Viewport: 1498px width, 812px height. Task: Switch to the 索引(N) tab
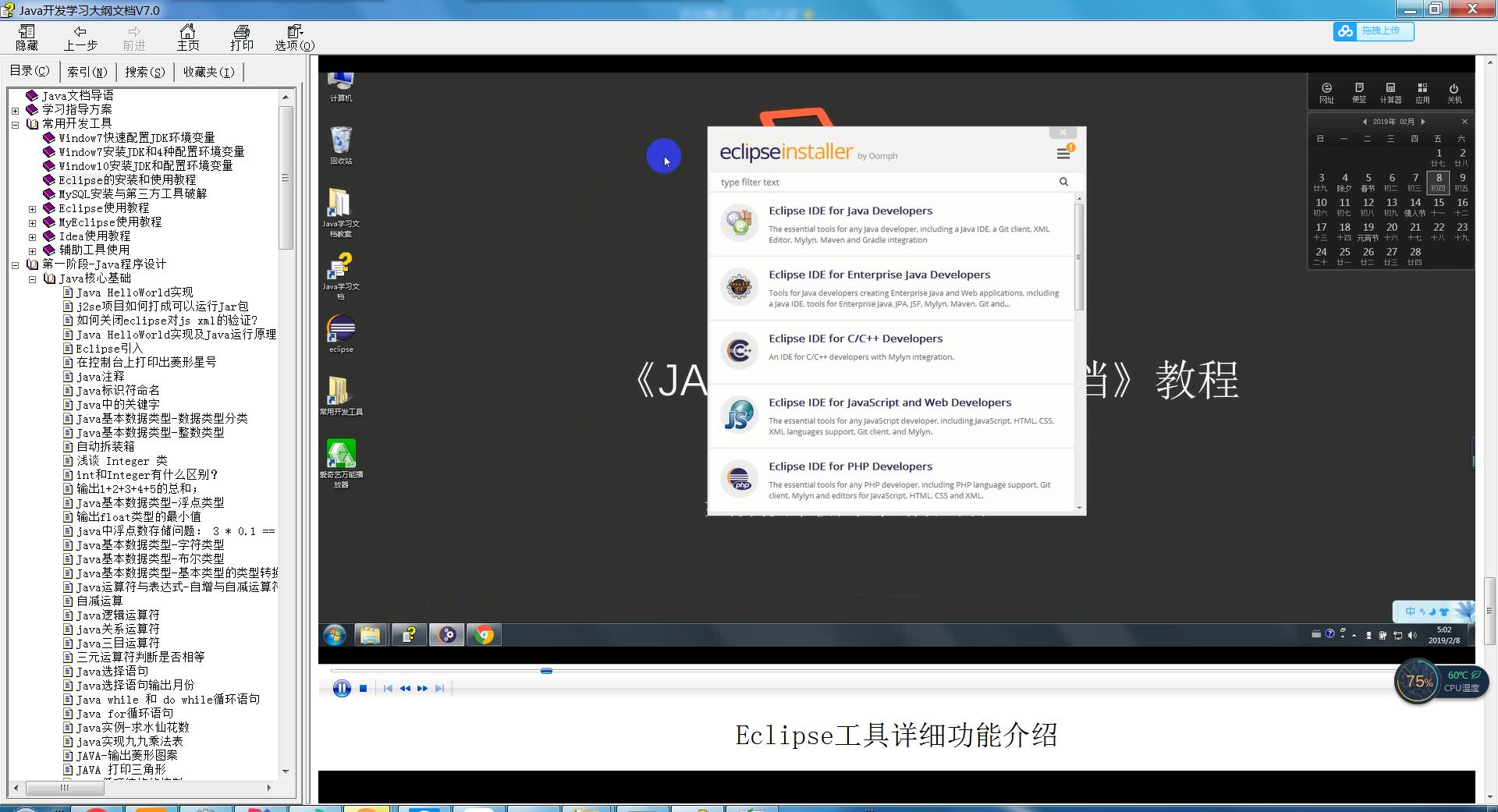(87, 72)
